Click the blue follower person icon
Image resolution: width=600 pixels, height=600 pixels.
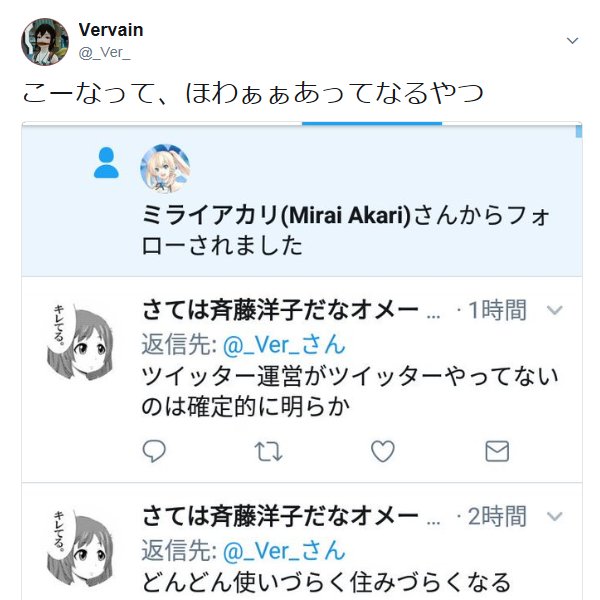[x=106, y=163]
